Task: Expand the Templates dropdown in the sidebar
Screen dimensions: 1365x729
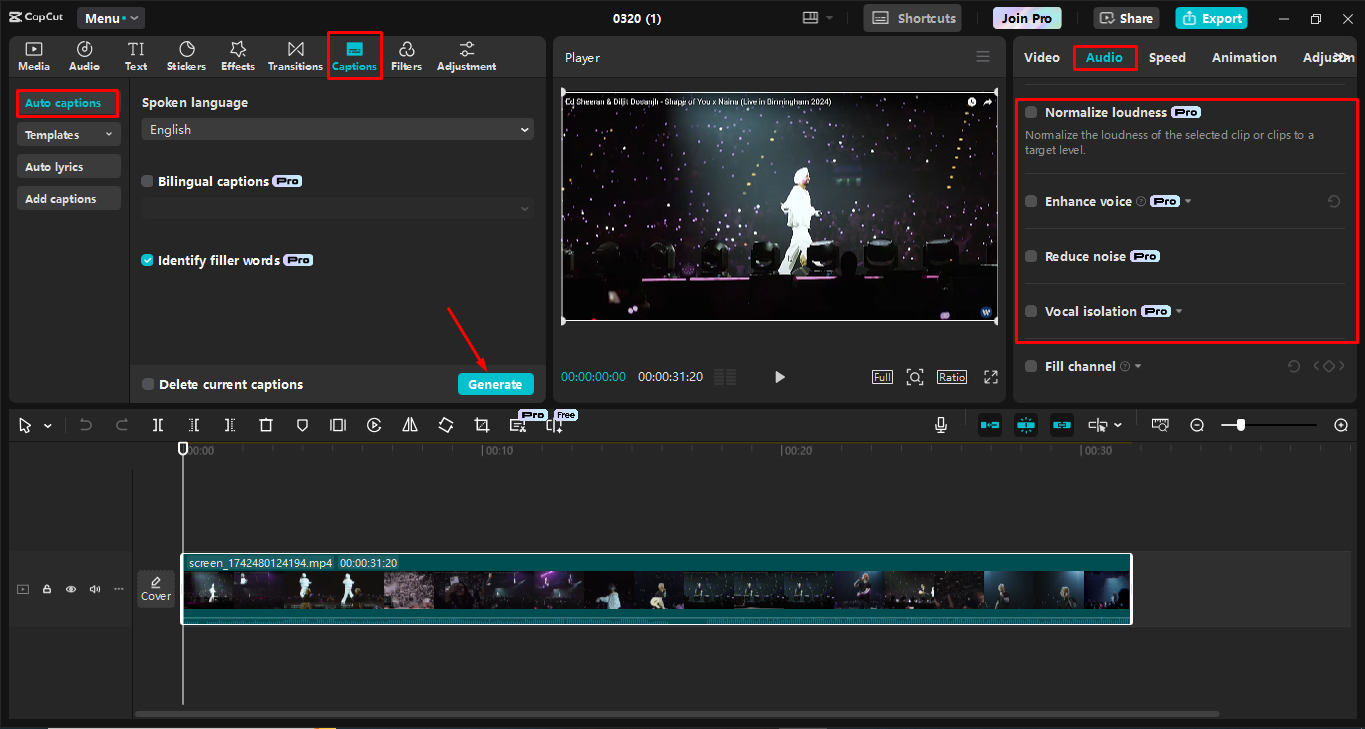Action: [x=68, y=134]
